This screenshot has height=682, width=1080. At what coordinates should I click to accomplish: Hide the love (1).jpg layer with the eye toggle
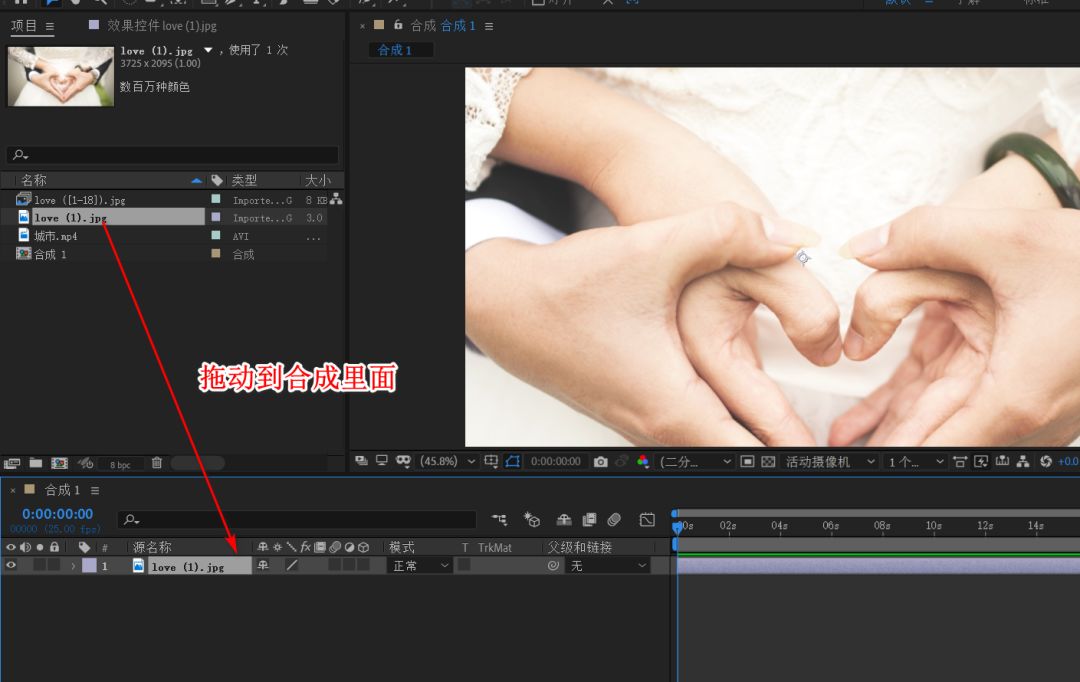[10, 565]
